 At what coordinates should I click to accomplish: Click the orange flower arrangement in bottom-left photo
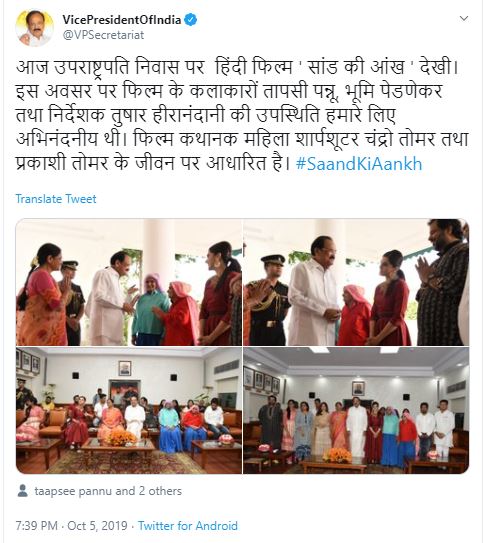coord(120,438)
